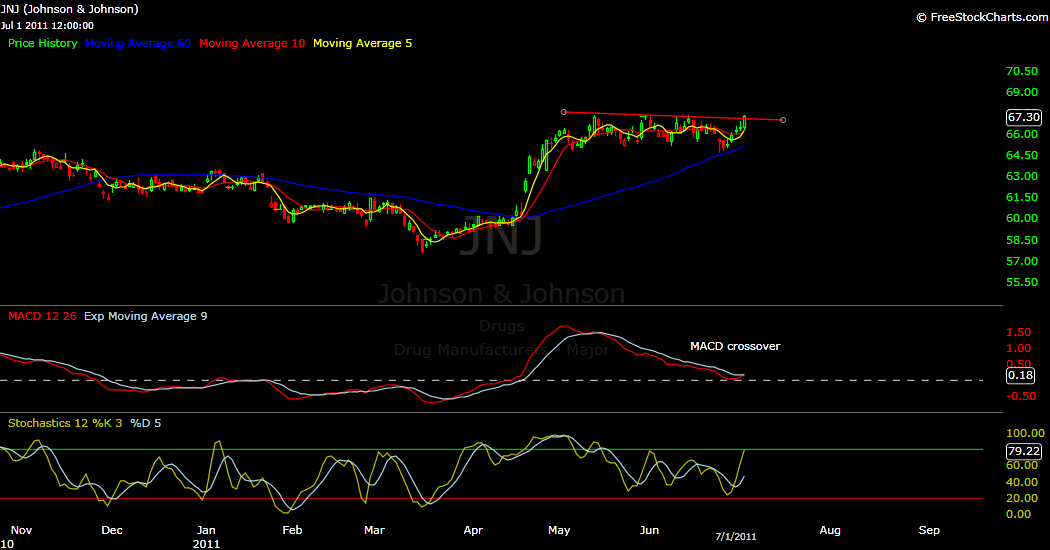Click the 60.00 stochastics axis value
This screenshot has width=1050, height=550.
click(x=1022, y=466)
